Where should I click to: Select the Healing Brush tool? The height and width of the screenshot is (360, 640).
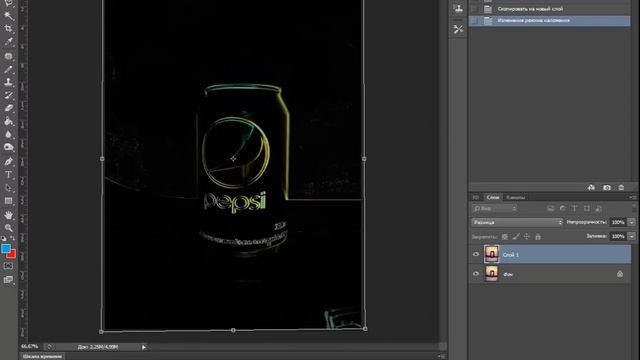(8, 56)
